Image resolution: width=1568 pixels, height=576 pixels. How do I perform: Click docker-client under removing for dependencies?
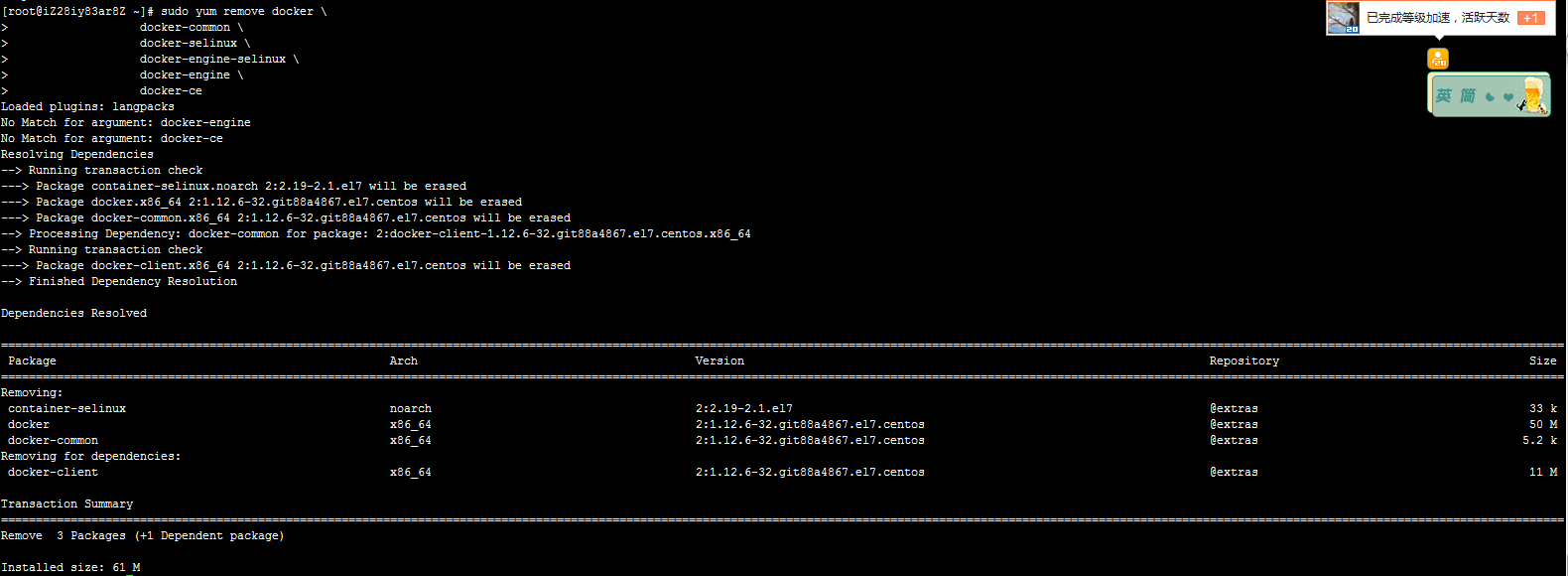tap(53, 472)
